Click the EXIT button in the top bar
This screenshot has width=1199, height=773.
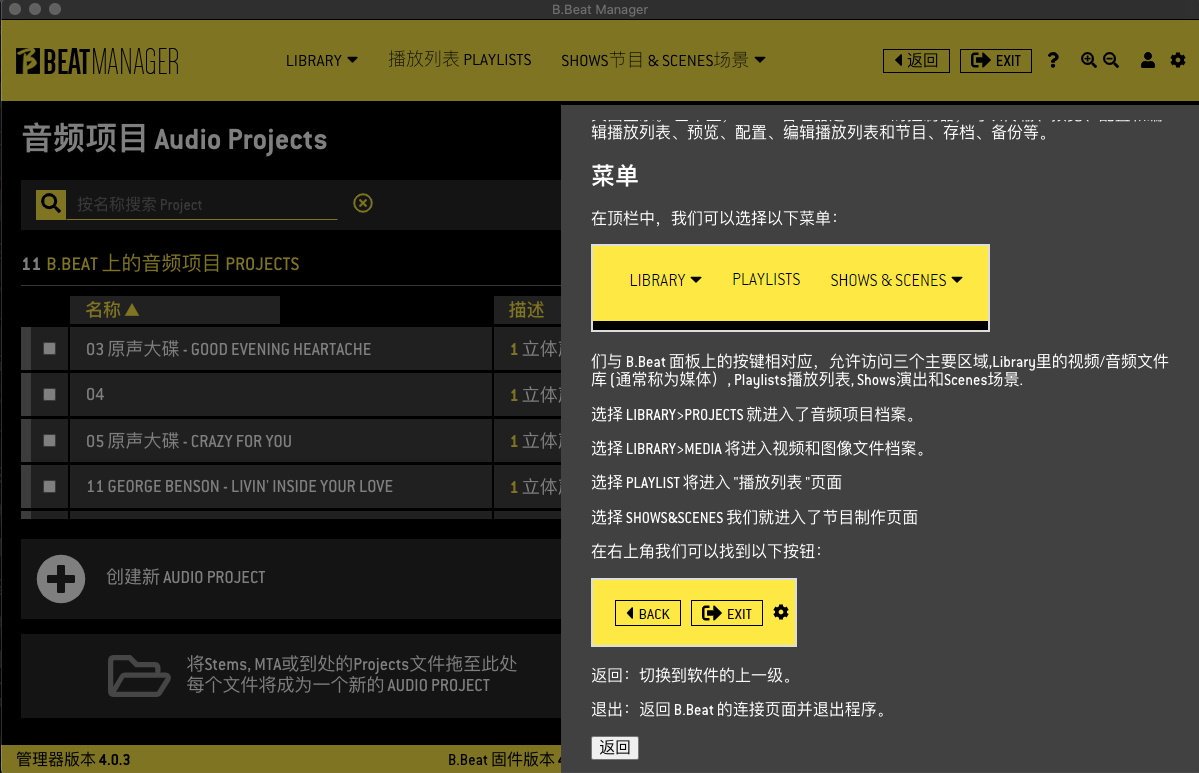[x=996, y=60]
